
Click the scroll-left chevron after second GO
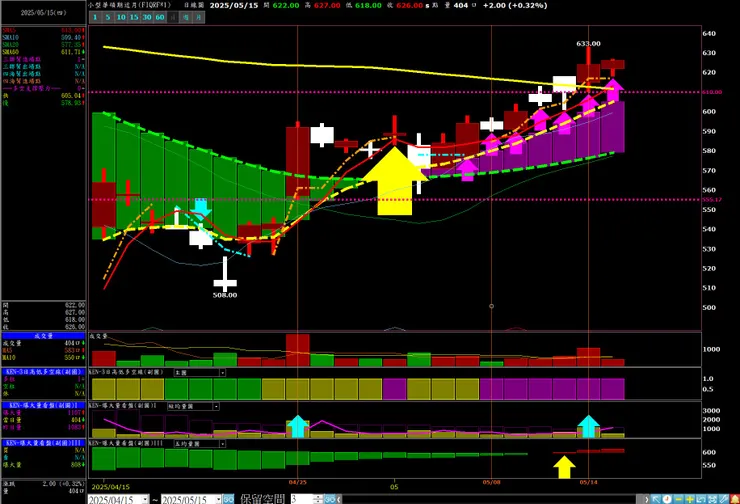[339, 499]
